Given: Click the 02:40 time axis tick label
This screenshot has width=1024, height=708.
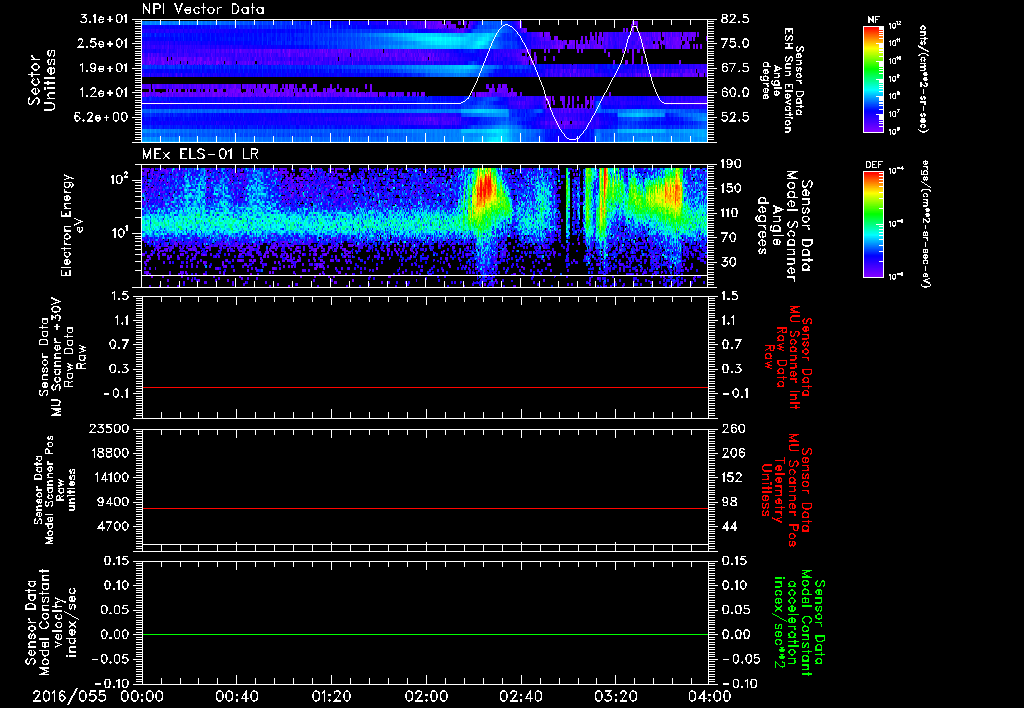Looking at the screenshot, I should coord(521,696).
